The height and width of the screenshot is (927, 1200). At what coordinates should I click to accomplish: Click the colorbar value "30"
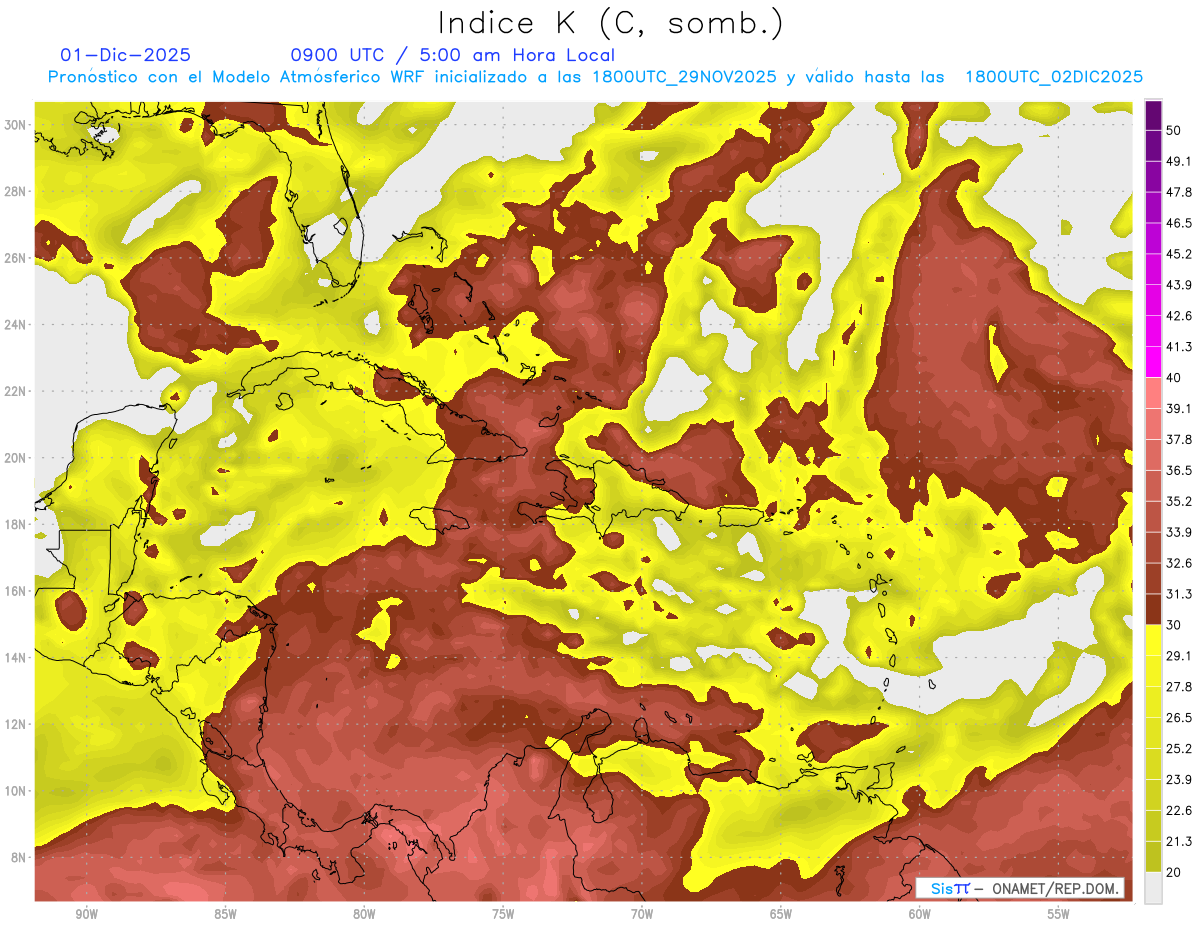(1174, 625)
